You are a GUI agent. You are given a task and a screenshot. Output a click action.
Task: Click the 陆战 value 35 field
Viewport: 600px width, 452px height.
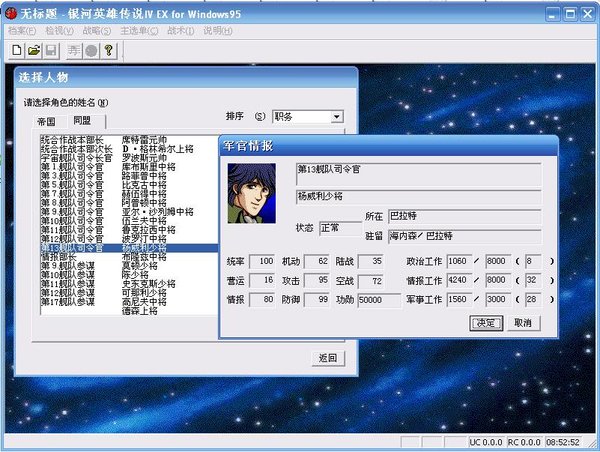(371, 261)
